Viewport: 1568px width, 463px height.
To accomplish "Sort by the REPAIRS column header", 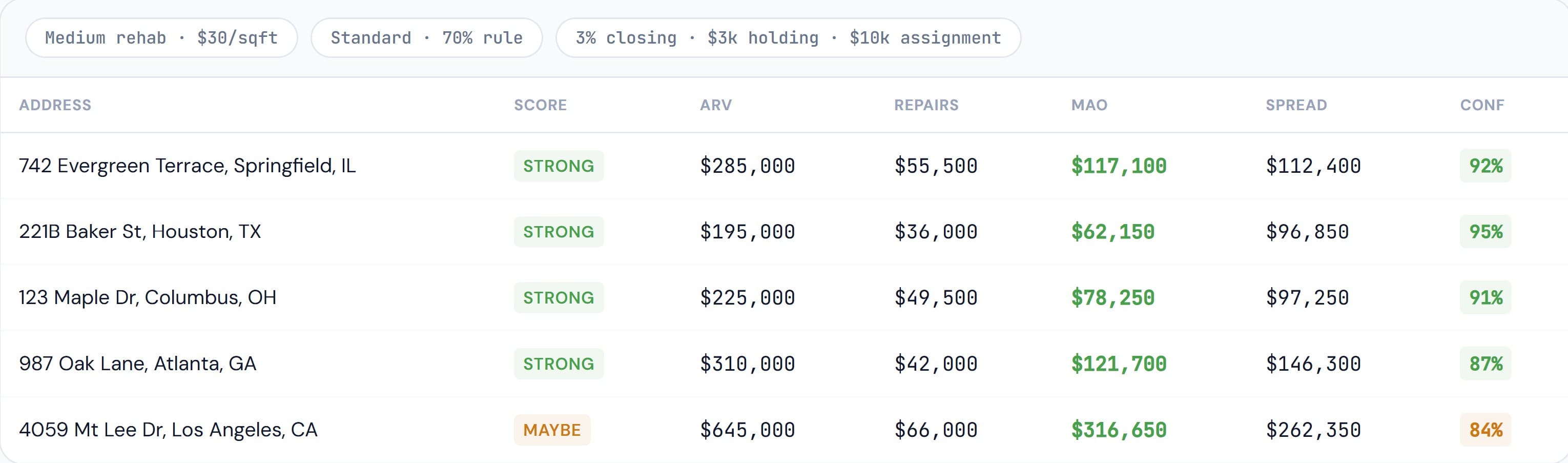I will 926,104.
